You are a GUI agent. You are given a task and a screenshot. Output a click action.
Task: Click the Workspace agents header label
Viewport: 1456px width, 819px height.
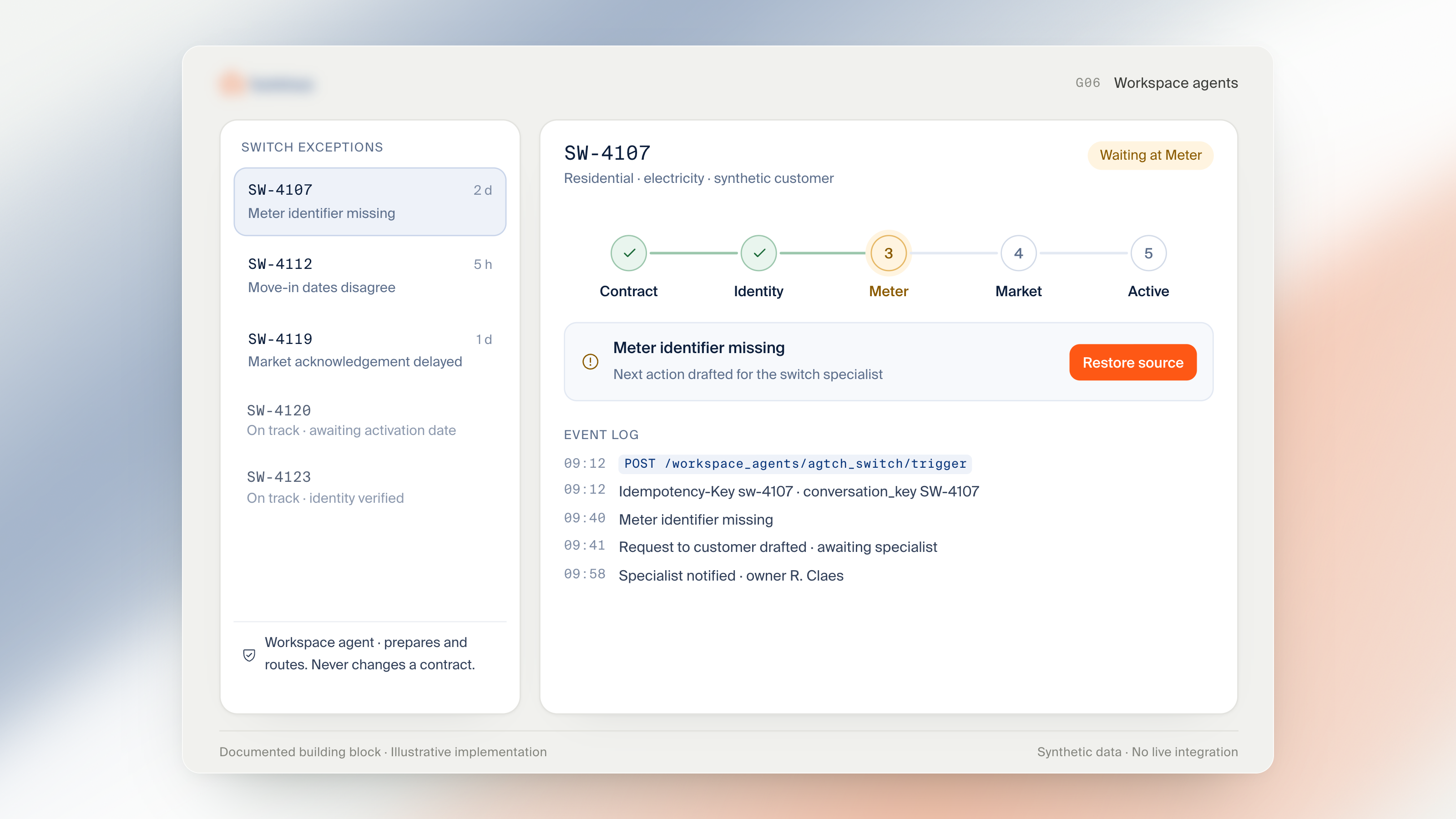pyautogui.click(x=1176, y=83)
